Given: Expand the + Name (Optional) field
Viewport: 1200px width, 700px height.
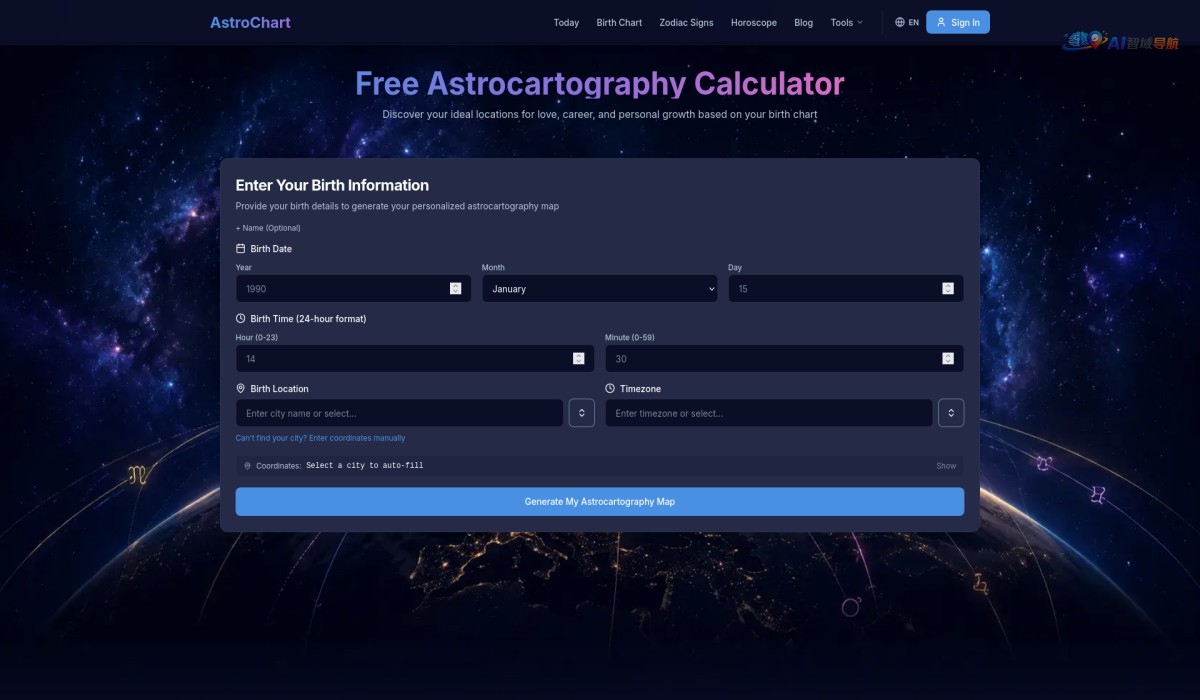Looking at the screenshot, I should click(x=268, y=228).
